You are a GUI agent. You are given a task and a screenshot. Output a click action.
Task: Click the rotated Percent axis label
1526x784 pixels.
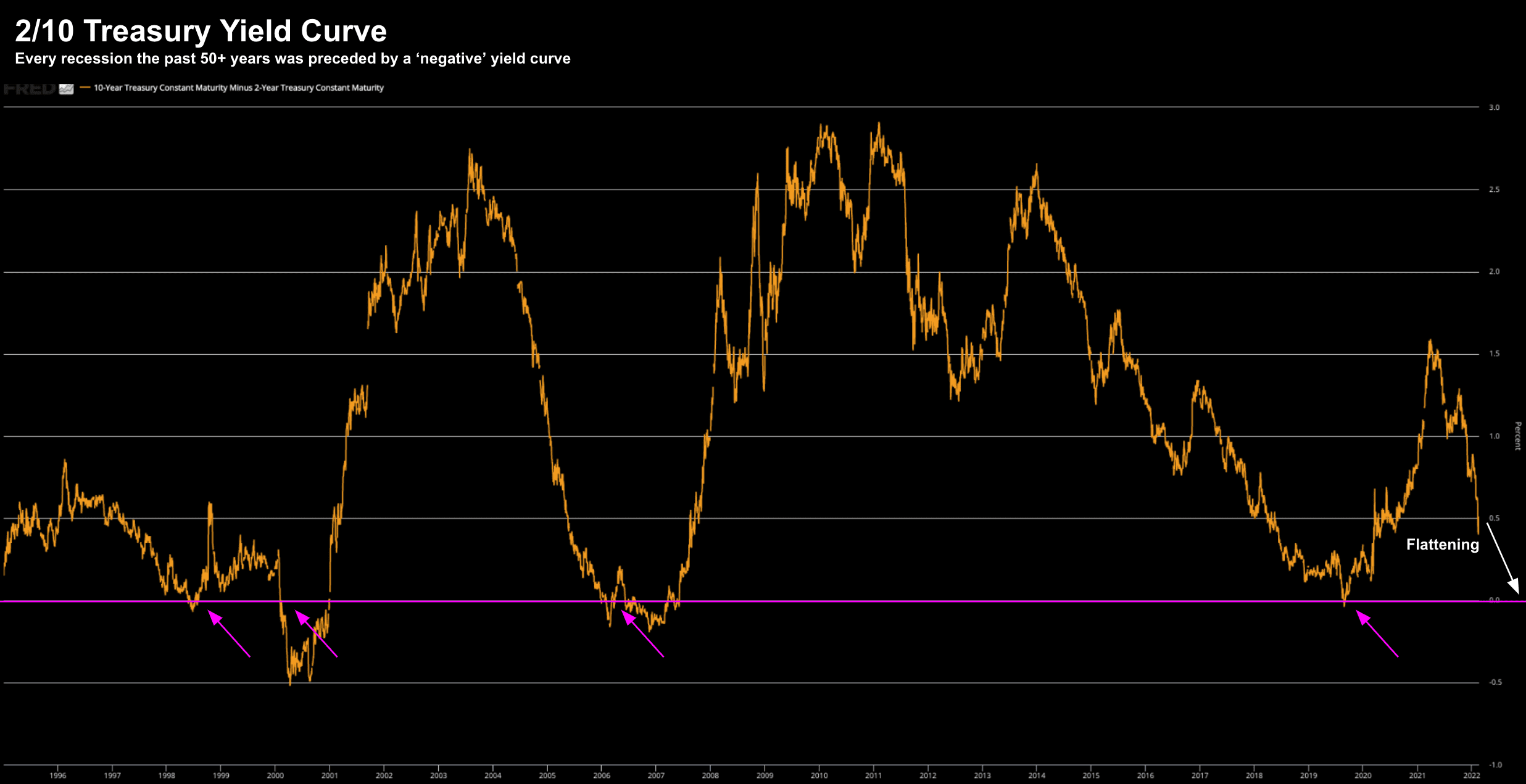pyautogui.click(x=1517, y=436)
